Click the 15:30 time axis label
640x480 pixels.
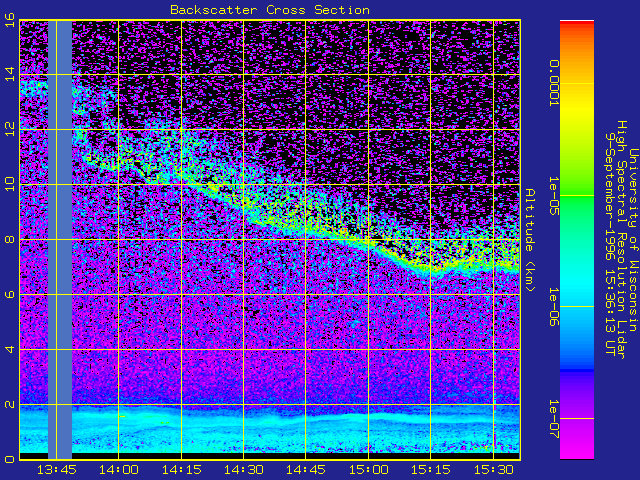point(493,470)
